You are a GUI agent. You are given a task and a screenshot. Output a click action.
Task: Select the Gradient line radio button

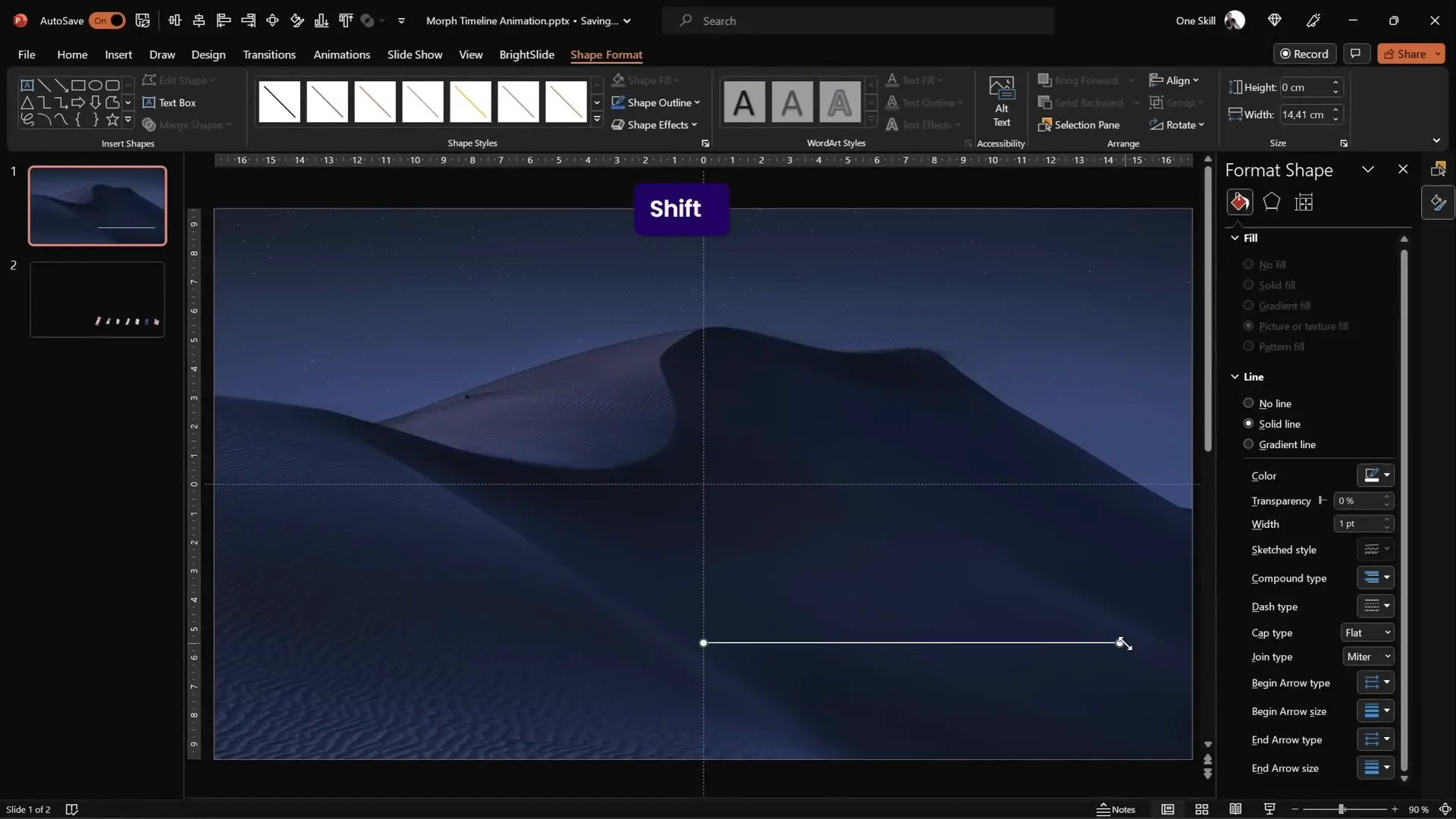pyautogui.click(x=1248, y=444)
